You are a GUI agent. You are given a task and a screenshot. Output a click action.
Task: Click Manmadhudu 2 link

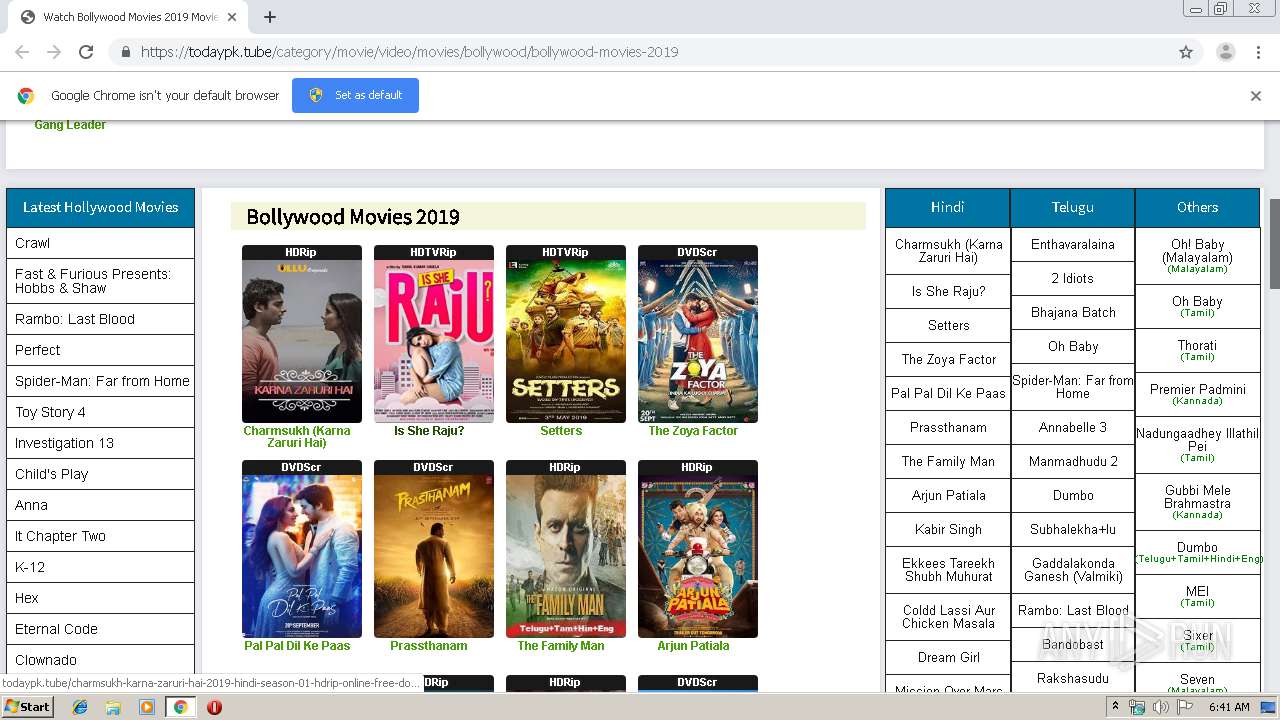[x=1073, y=461]
